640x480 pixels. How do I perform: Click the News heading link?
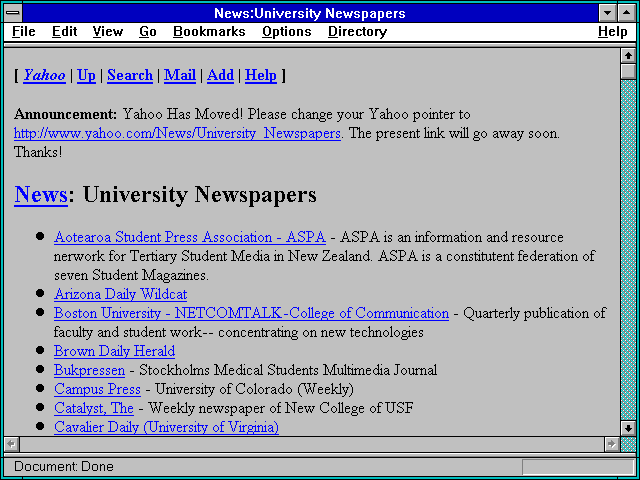tap(41, 194)
